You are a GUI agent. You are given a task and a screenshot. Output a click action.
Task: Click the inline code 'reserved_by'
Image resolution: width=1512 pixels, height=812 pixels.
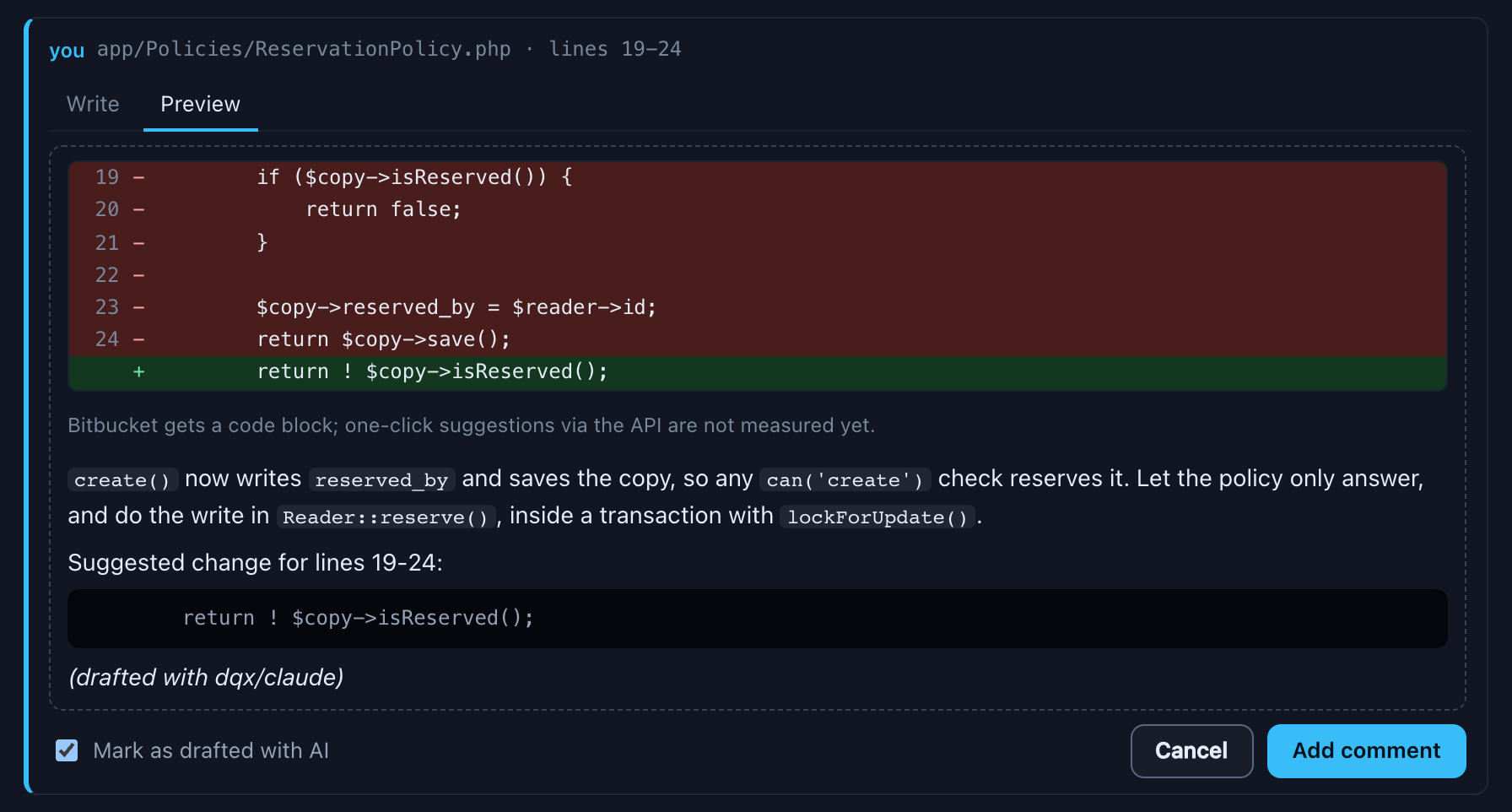[381, 479]
